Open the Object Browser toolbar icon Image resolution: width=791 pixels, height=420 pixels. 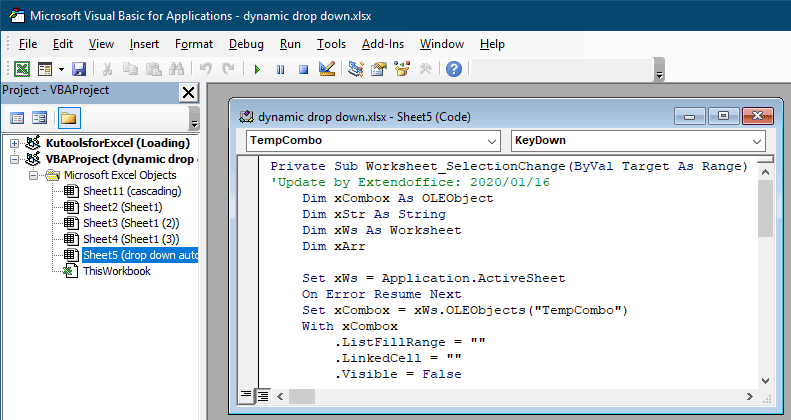(402, 69)
